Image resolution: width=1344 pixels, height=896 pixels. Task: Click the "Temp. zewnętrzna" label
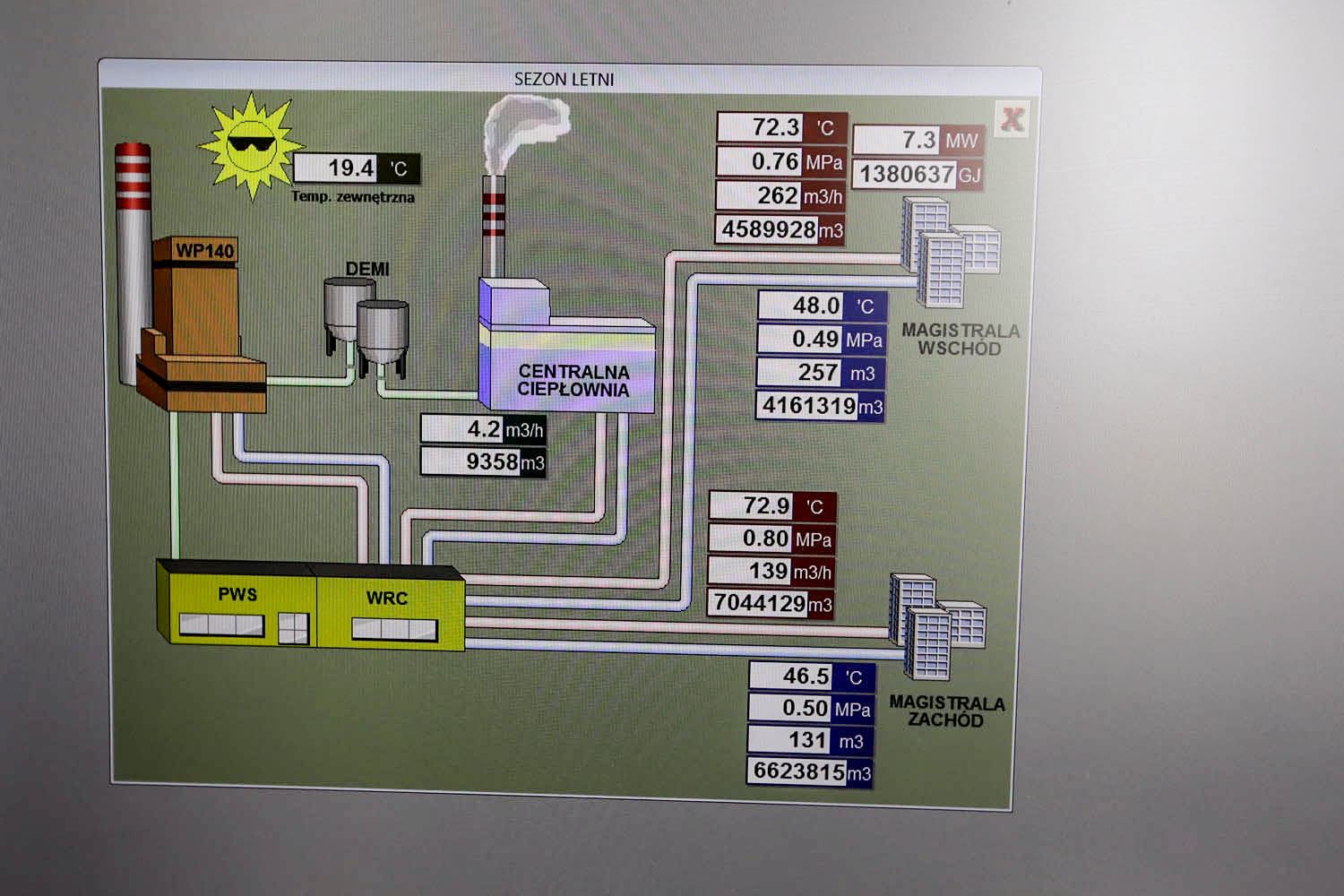[x=353, y=197]
